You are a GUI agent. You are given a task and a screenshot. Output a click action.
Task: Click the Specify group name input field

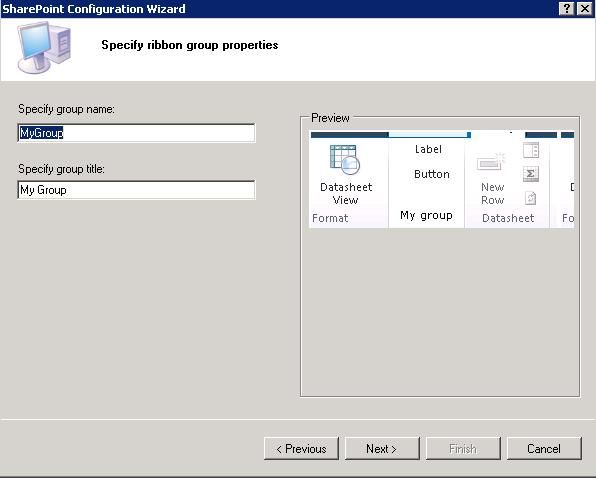pos(136,133)
